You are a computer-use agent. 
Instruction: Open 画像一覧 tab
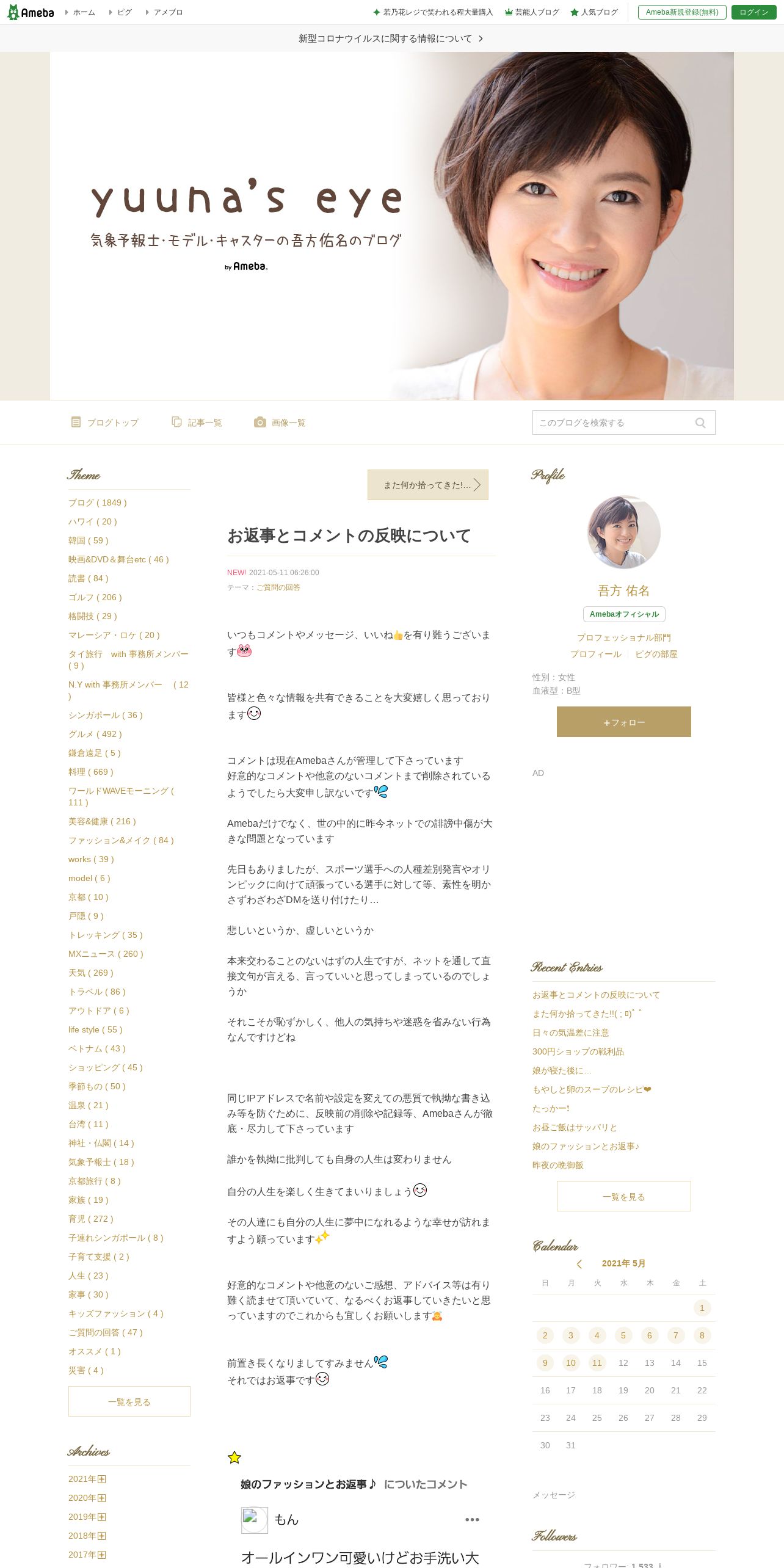click(280, 423)
